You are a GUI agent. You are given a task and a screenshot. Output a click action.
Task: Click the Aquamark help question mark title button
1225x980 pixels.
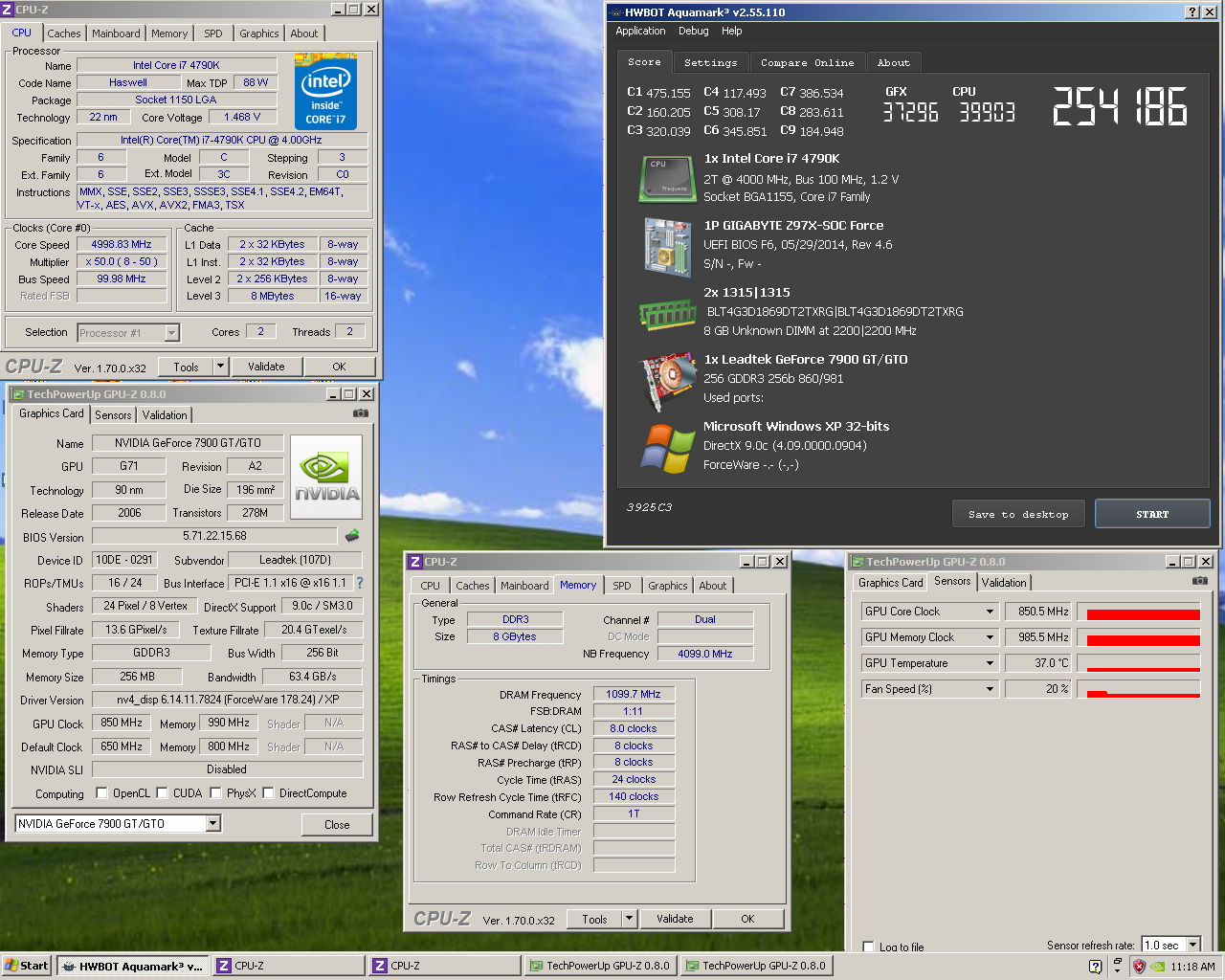tap(1192, 12)
